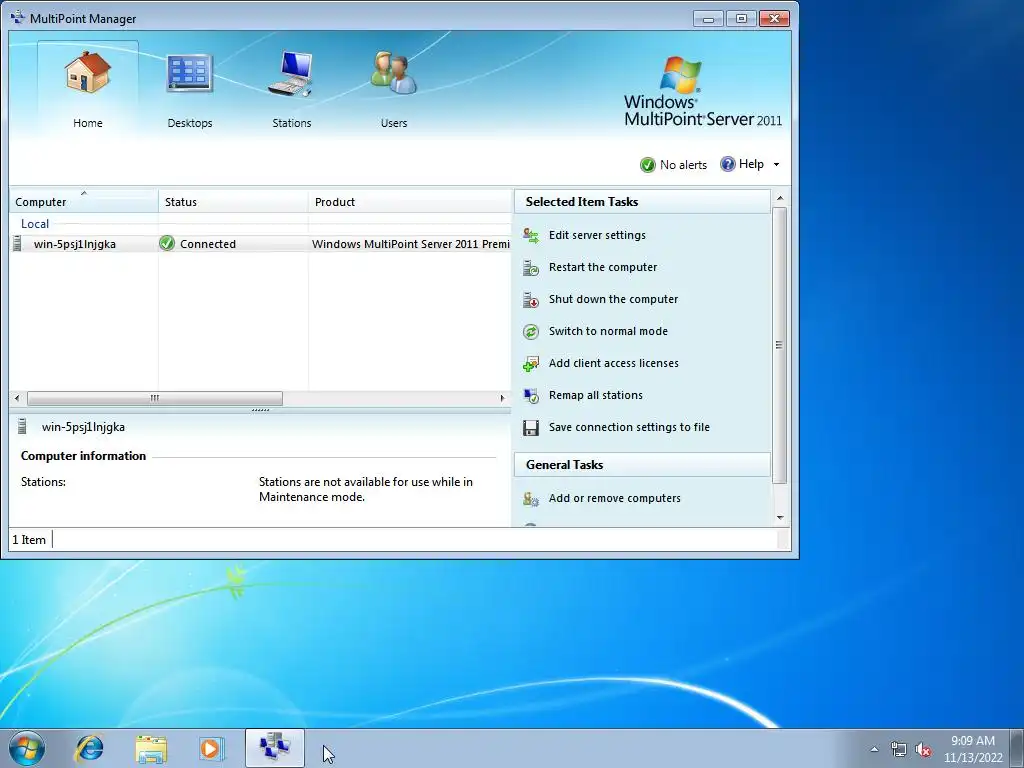Select server icon beside win-5psj1lnjgka row
This screenshot has width=1024, height=768.
click(18, 244)
